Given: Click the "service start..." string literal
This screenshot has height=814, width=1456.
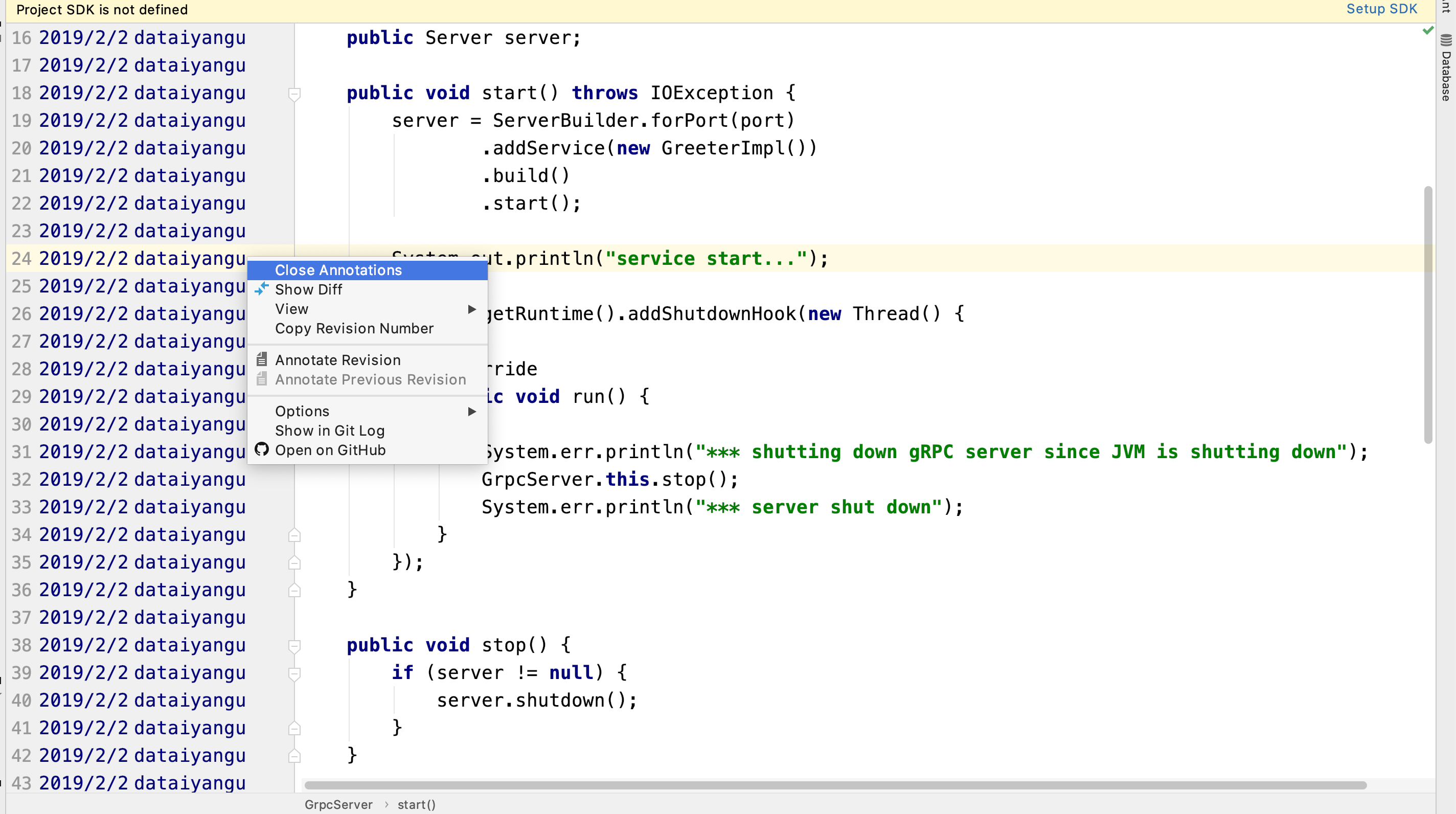Looking at the screenshot, I should 707,259.
